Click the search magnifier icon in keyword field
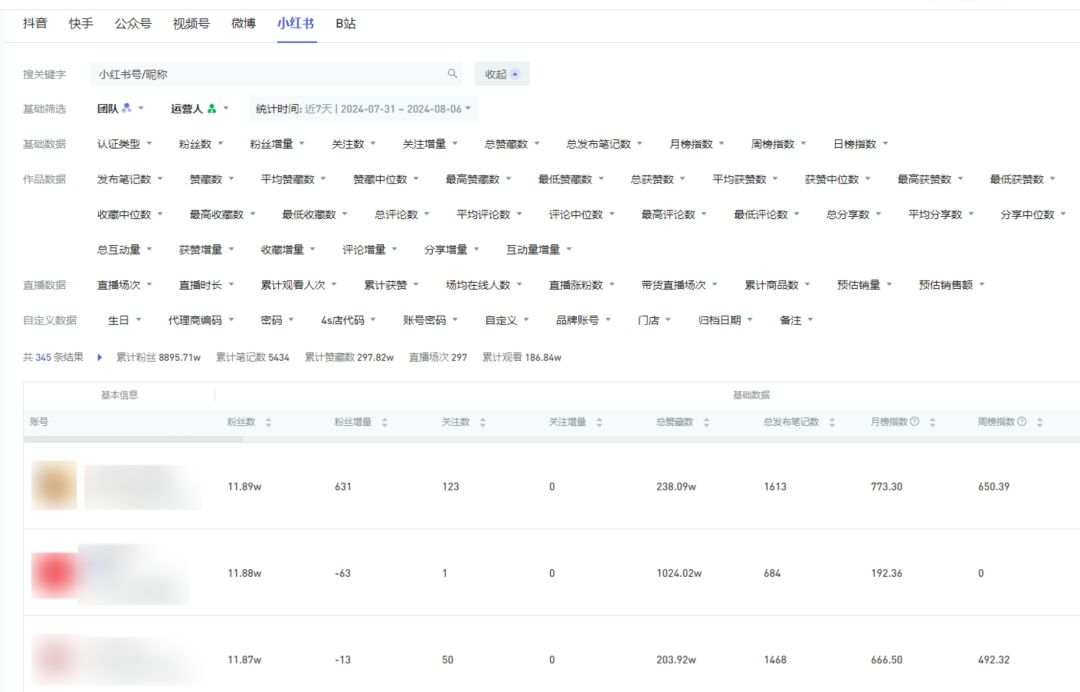Image resolution: width=1080 pixels, height=692 pixels. (451, 74)
